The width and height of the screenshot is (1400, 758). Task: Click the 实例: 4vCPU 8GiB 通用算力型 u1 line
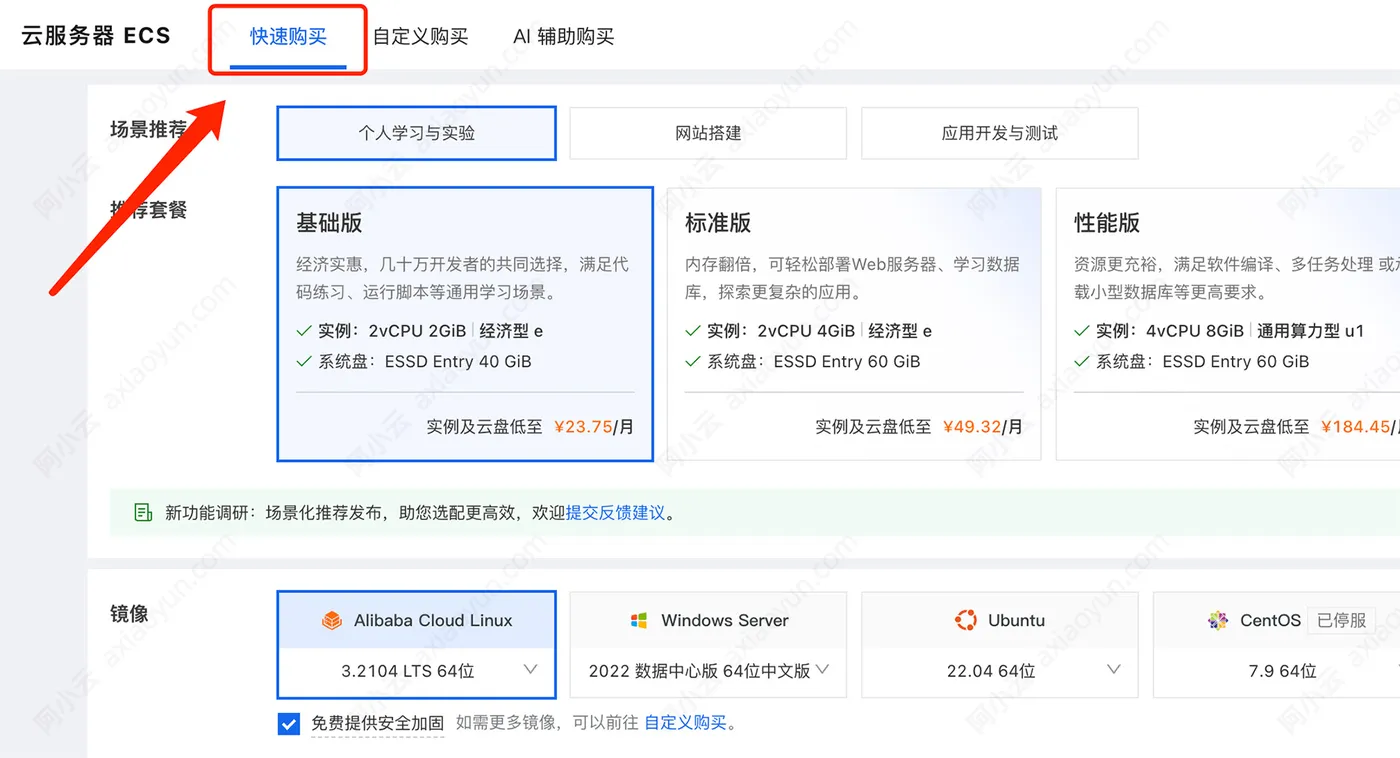[1219, 331]
